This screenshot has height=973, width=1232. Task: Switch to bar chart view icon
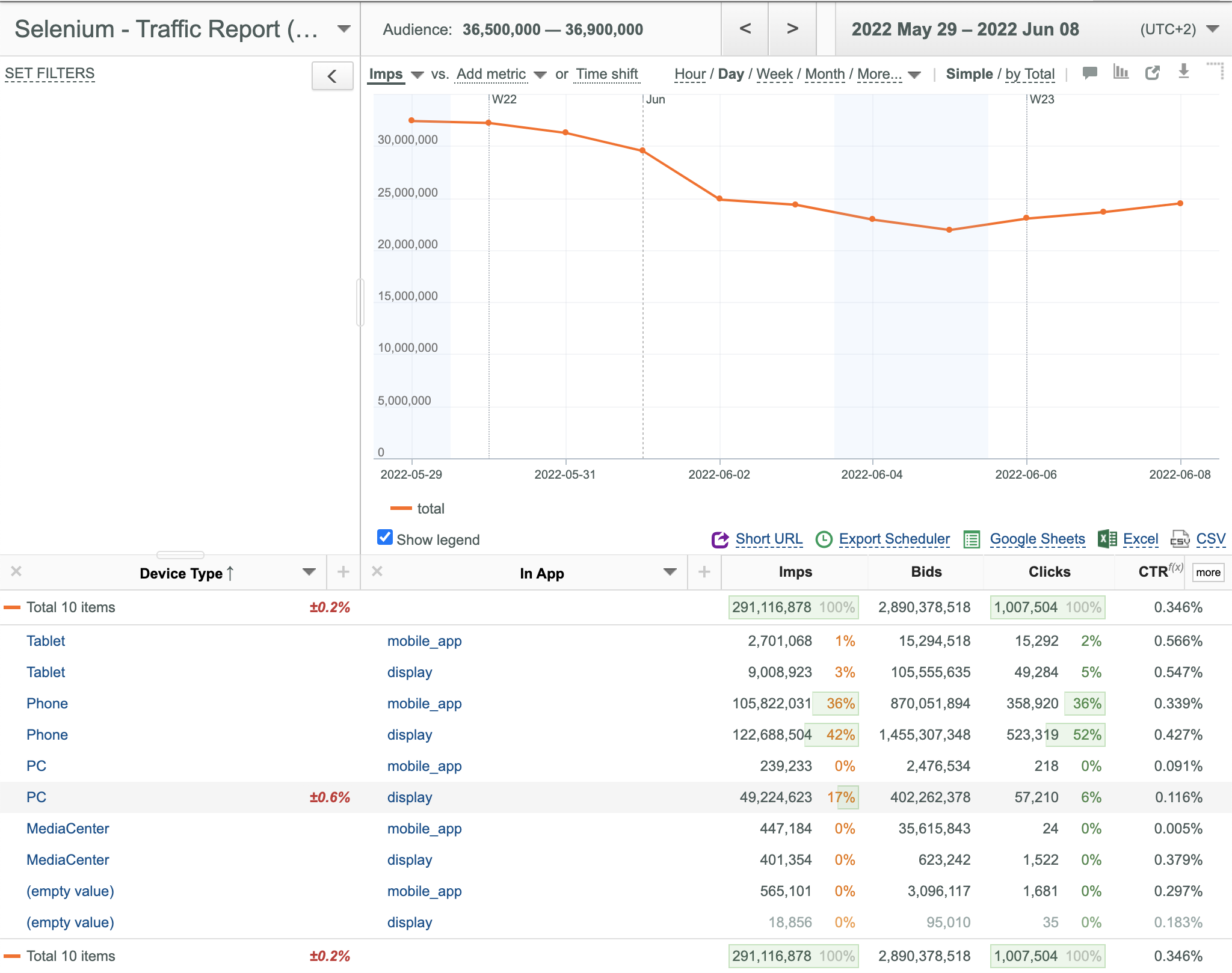click(x=1121, y=72)
